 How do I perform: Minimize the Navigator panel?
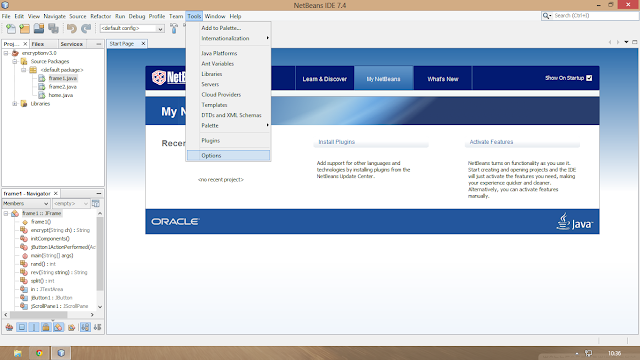pyautogui.click(x=99, y=193)
